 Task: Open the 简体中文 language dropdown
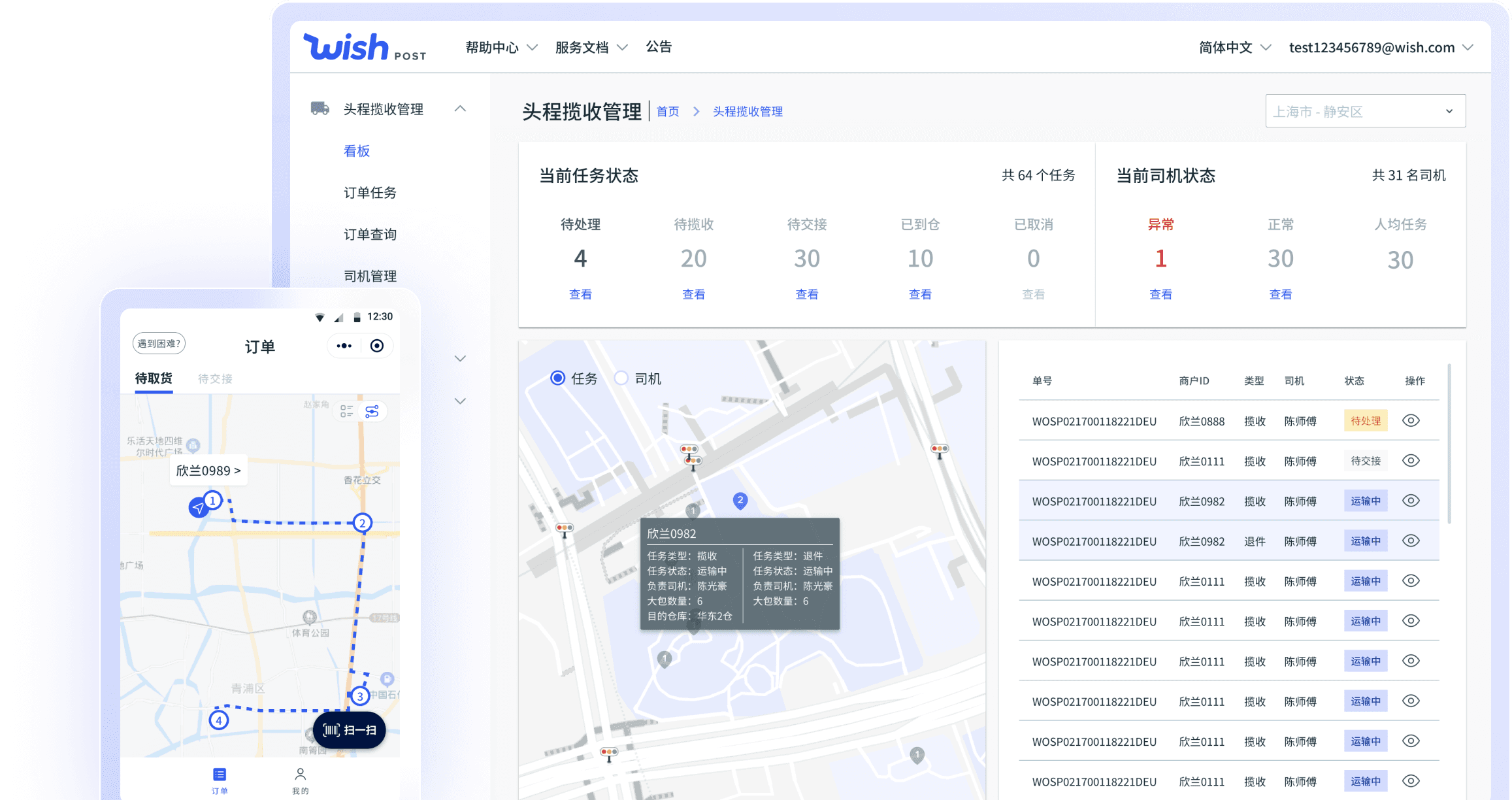pyautogui.click(x=1235, y=47)
